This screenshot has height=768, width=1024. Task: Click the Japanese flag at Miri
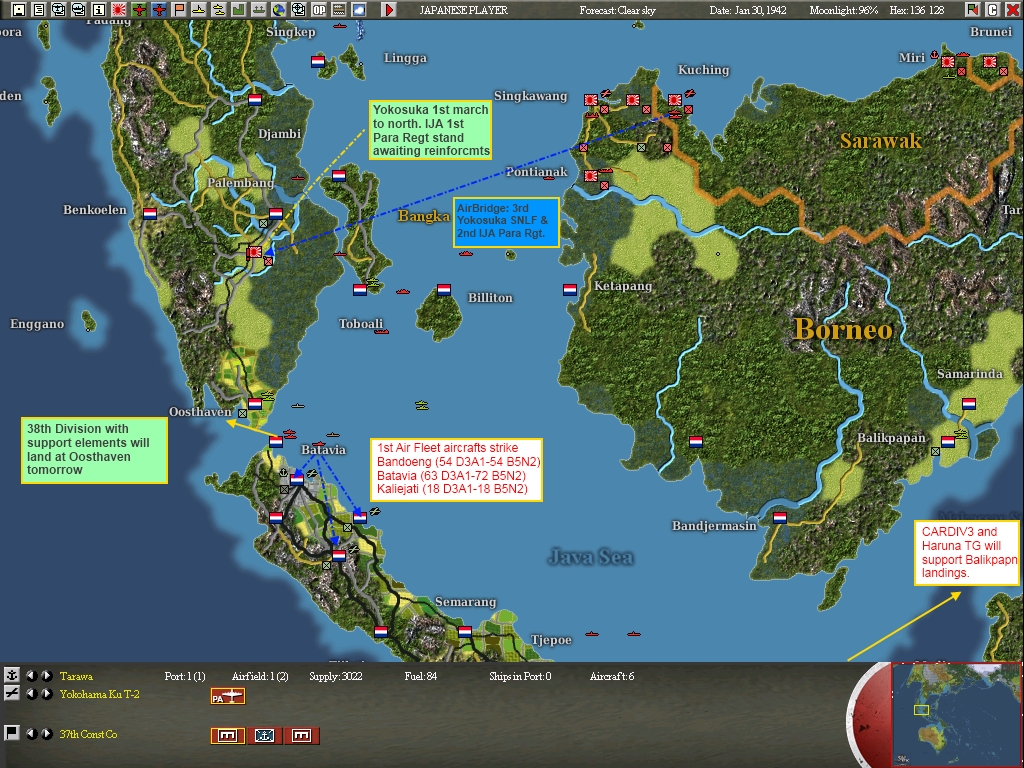948,62
